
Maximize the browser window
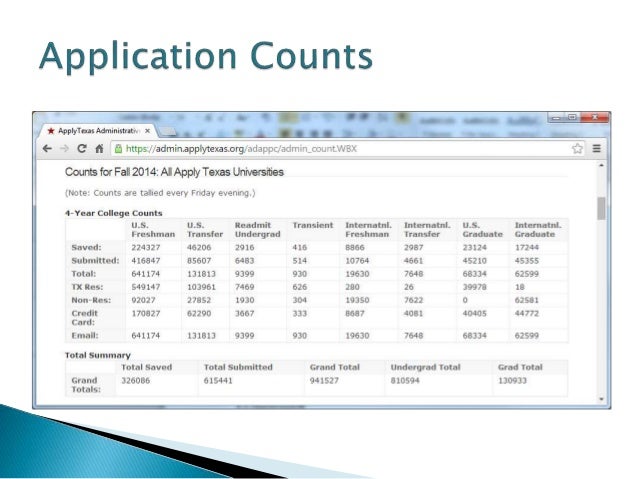[x=572, y=118]
